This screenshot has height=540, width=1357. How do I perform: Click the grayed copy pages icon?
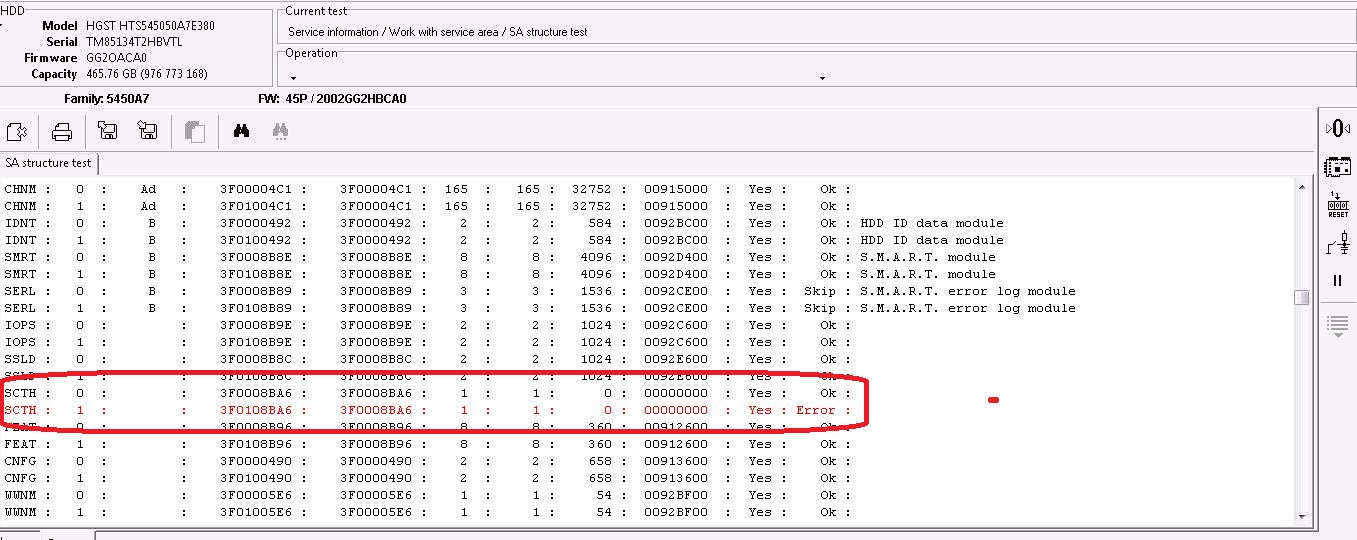(195, 131)
